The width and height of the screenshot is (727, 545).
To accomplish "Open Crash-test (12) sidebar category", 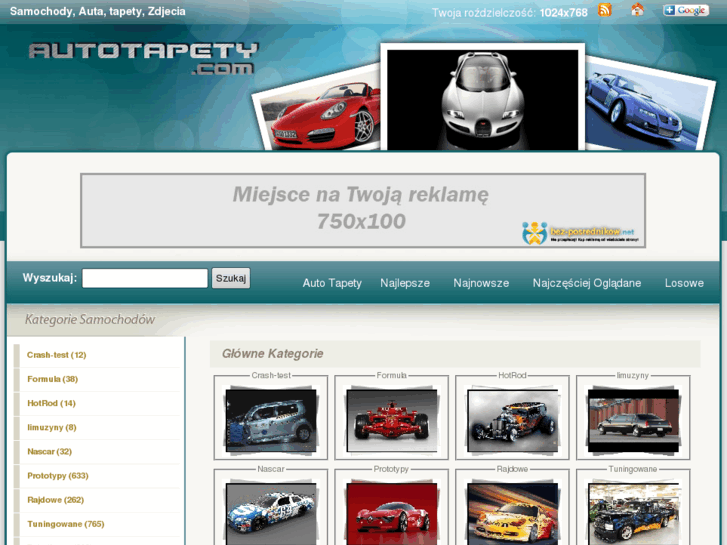I will pyautogui.click(x=57, y=355).
